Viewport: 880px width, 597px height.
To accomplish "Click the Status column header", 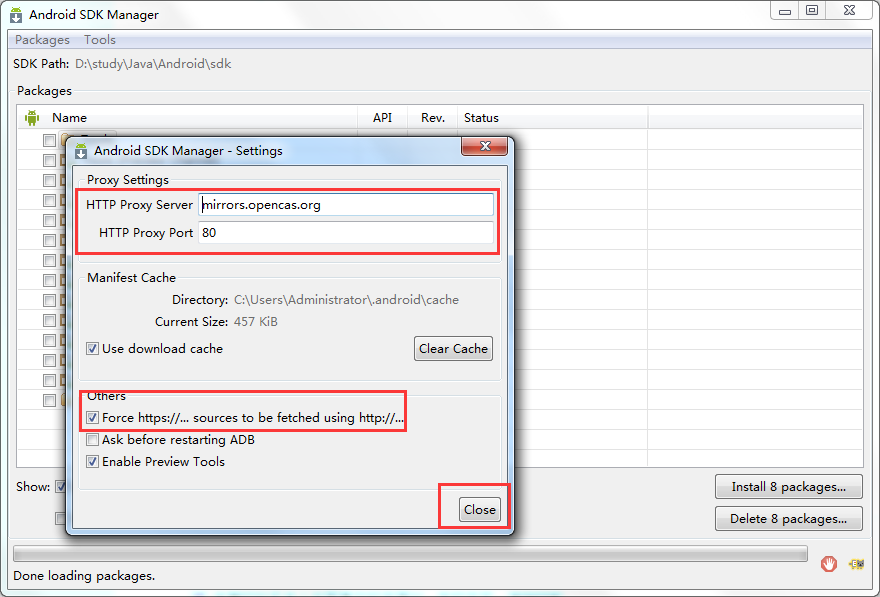I will pos(481,118).
